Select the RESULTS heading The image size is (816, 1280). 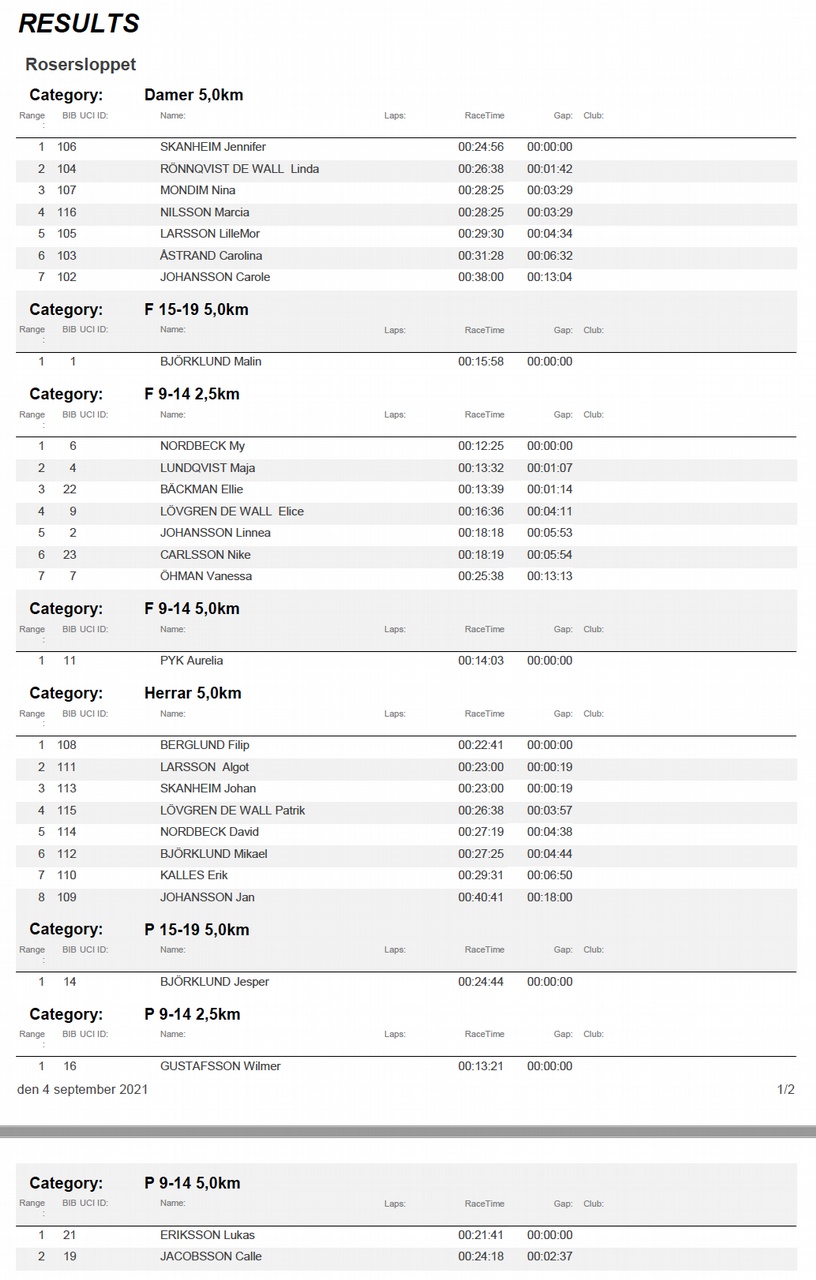[79, 23]
